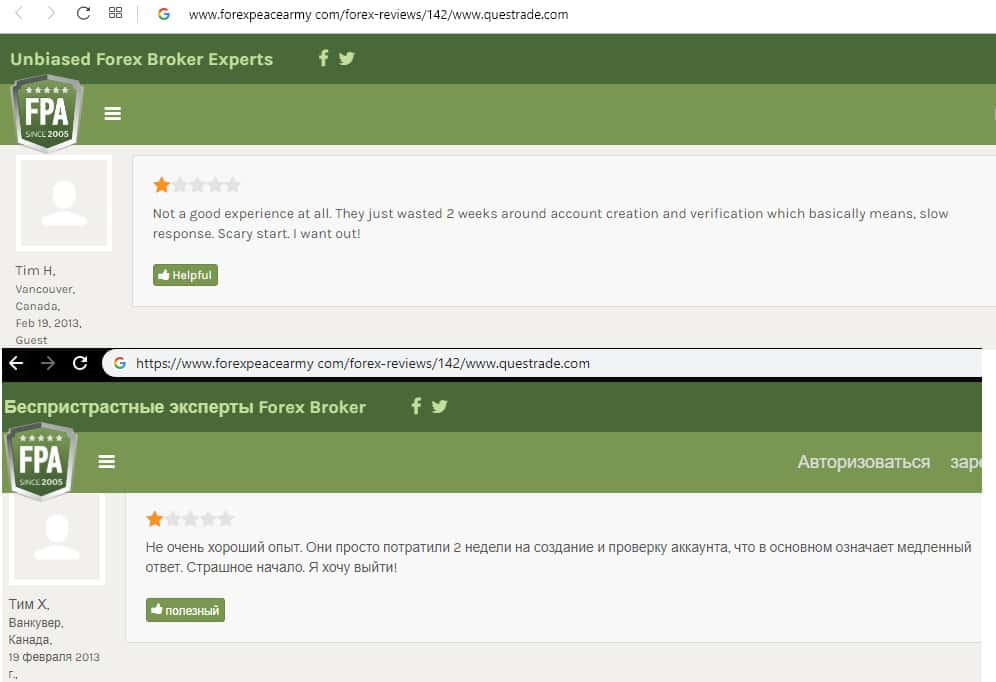The width and height of the screenshot is (996, 682).
Task: Click the back arrow in the upper browser
Action: (x=19, y=13)
